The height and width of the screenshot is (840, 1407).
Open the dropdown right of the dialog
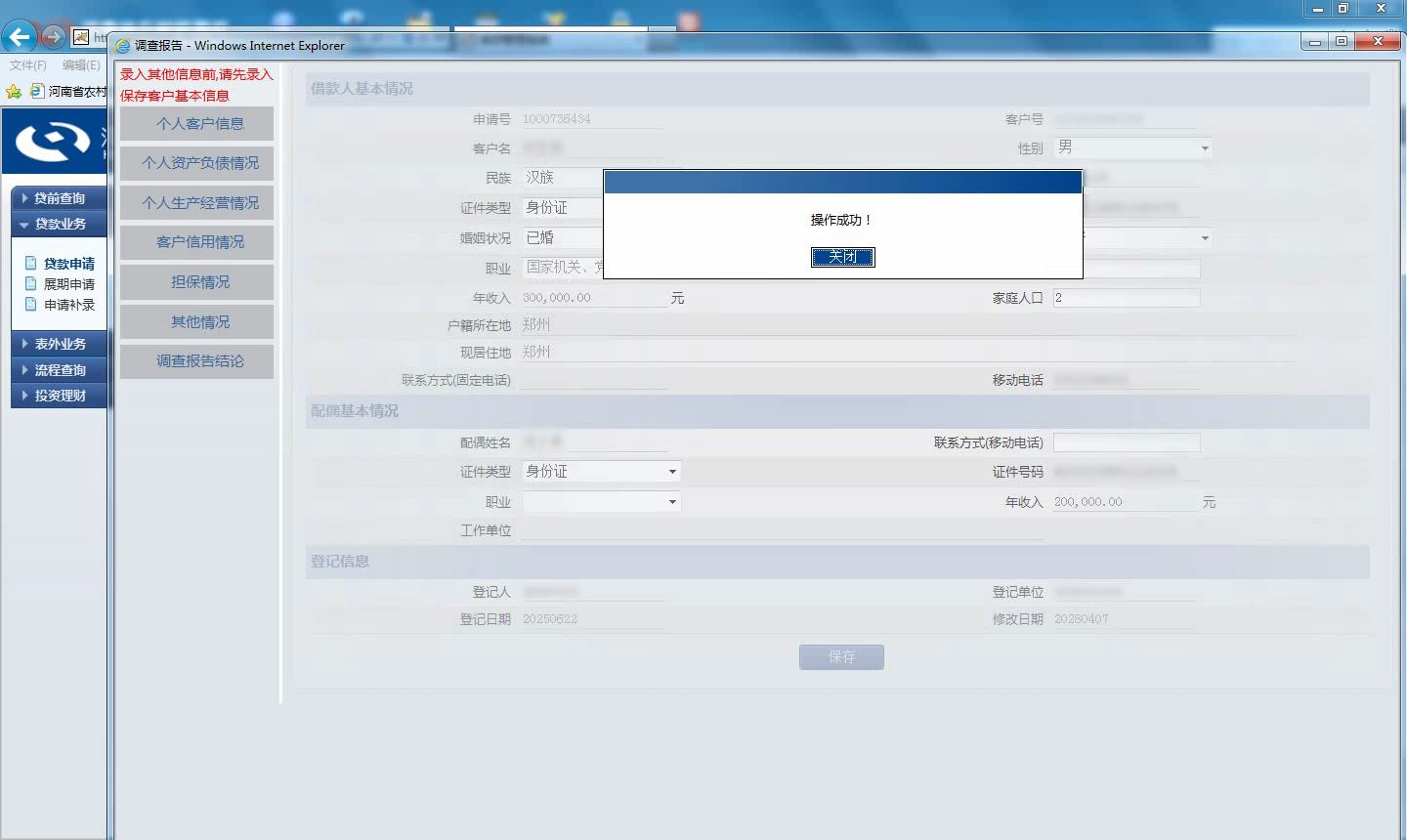[1147, 238]
